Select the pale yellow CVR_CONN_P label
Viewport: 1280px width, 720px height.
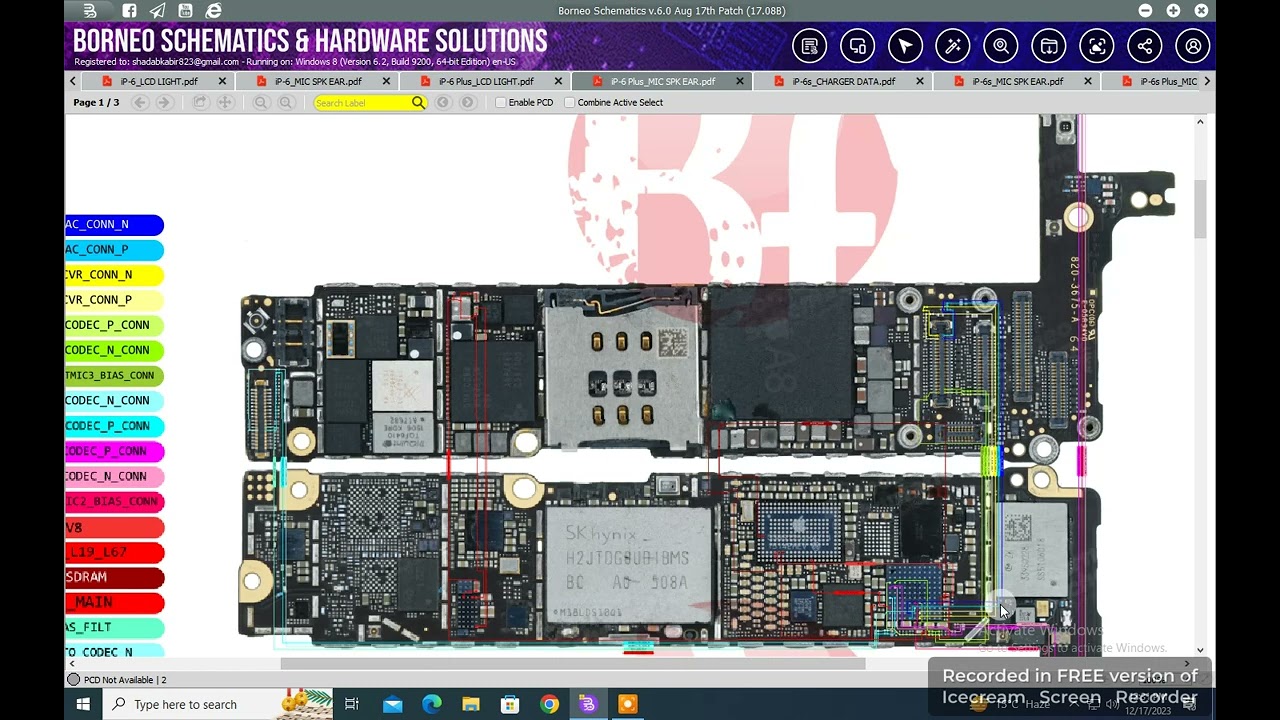114,299
